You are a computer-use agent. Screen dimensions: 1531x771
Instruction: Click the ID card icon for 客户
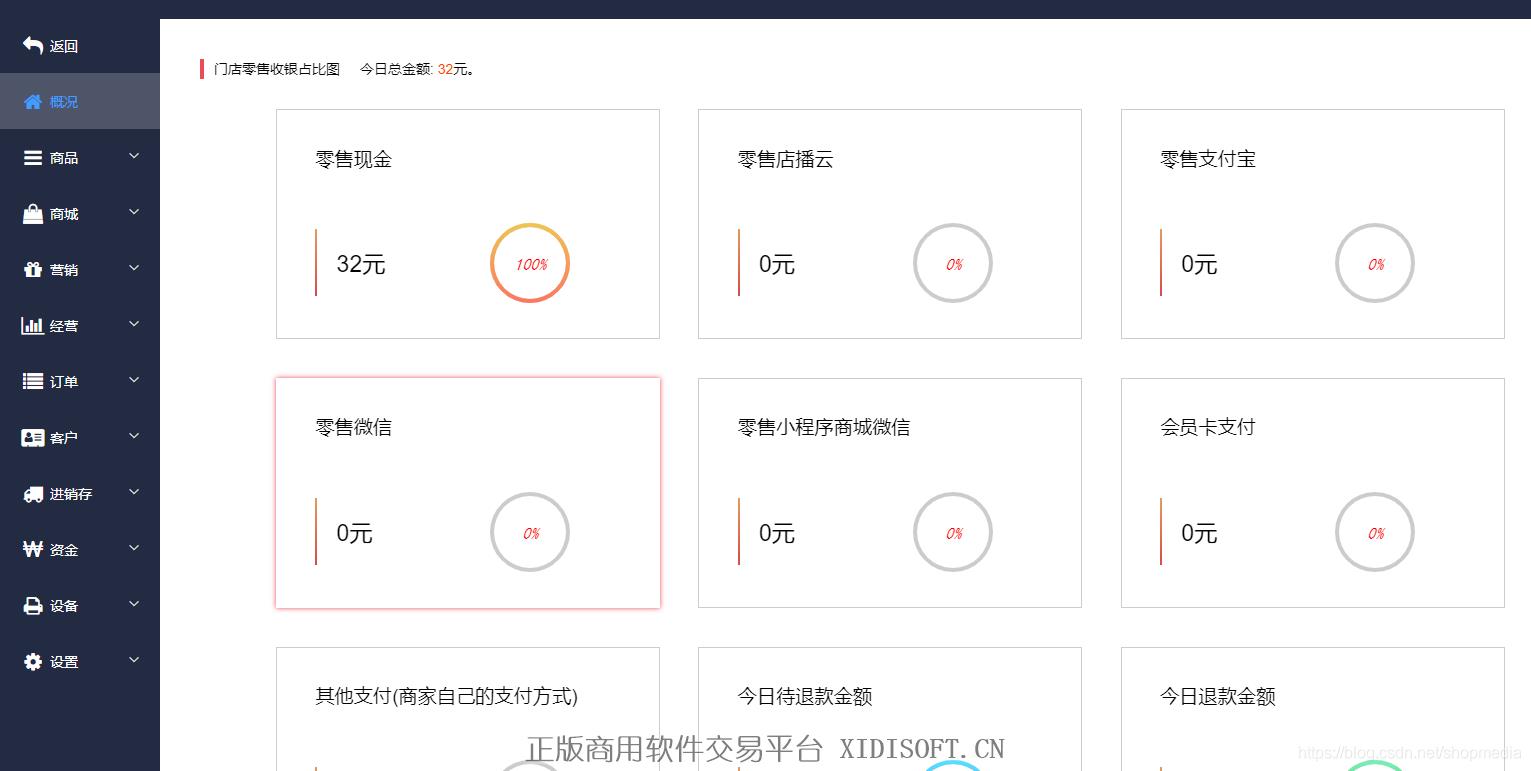[x=33, y=438]
